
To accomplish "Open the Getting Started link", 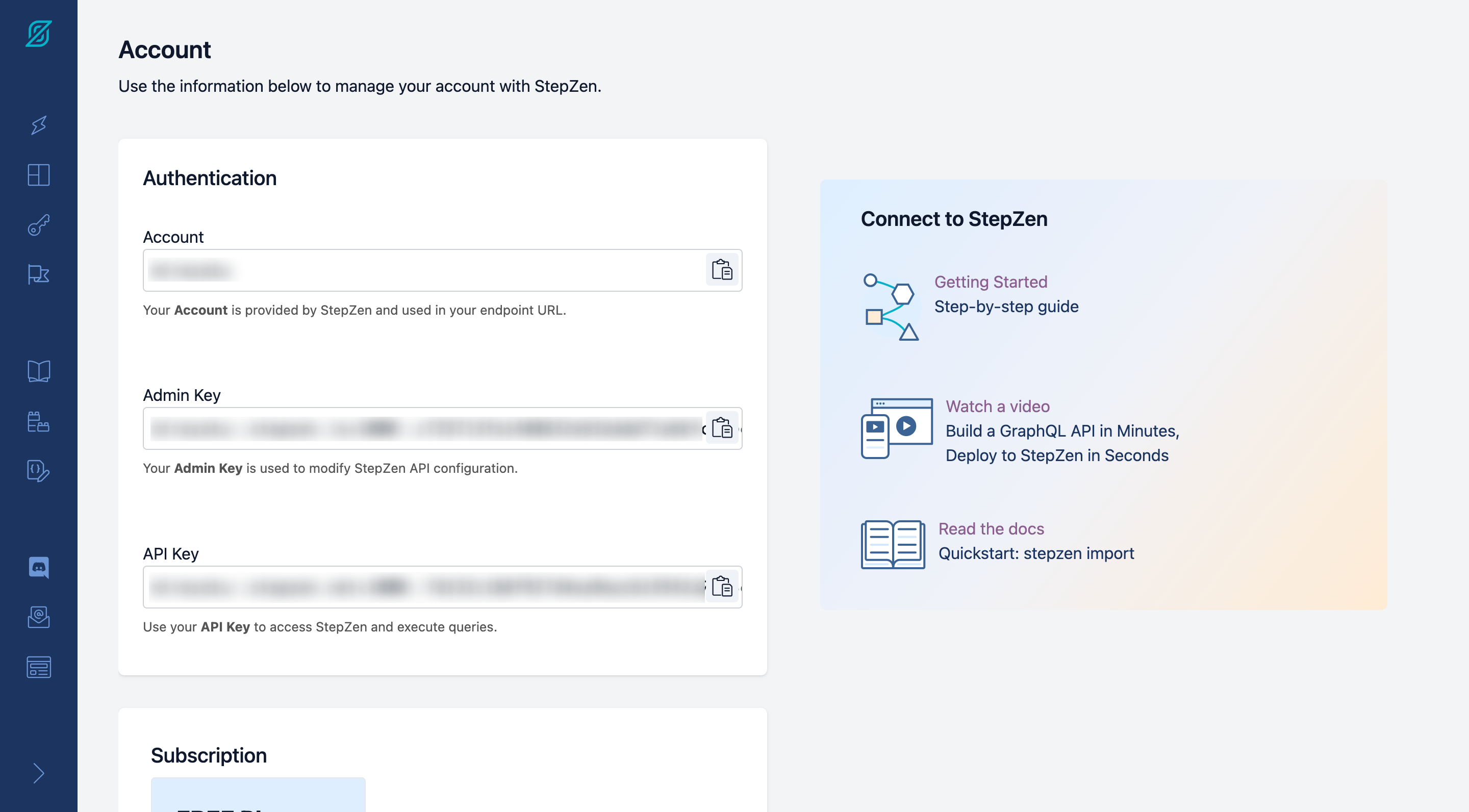I will pos(991,282).
